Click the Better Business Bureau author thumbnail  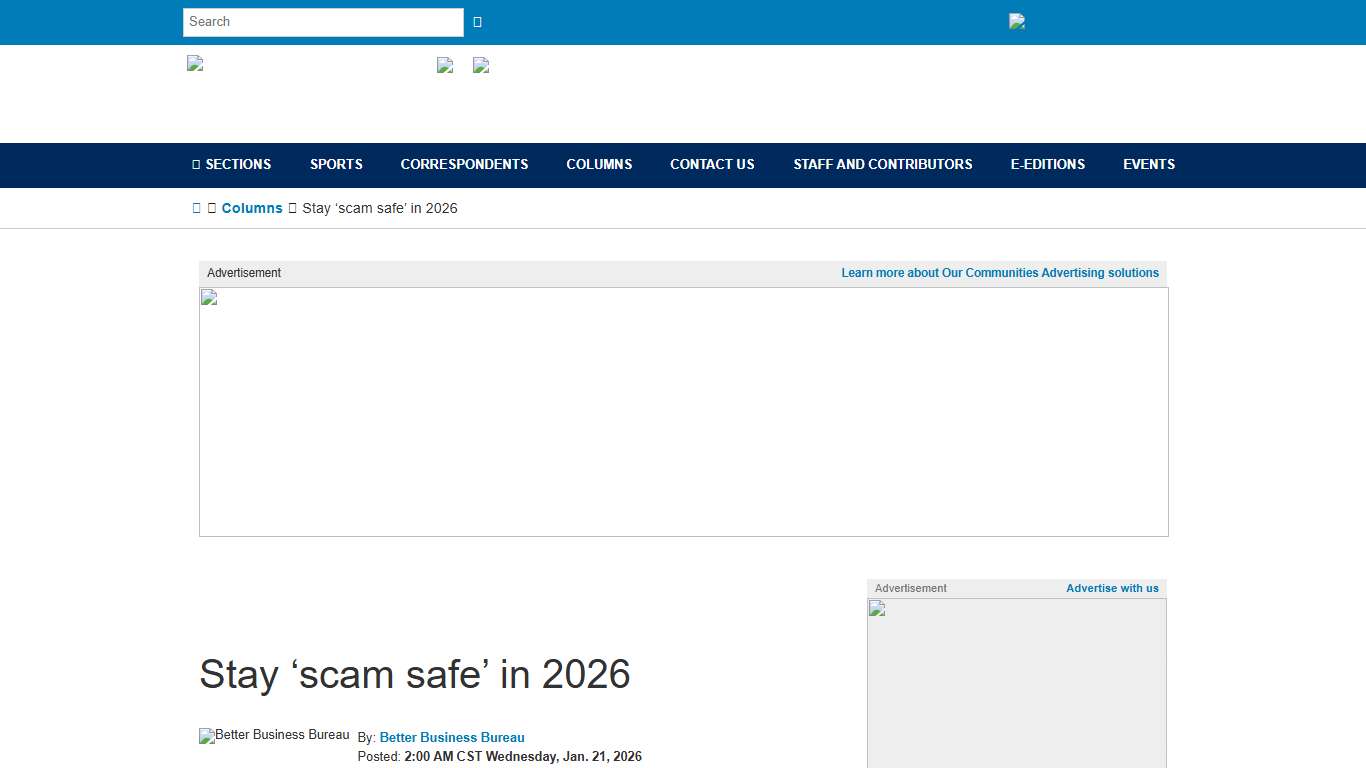[x=273, y=736]
